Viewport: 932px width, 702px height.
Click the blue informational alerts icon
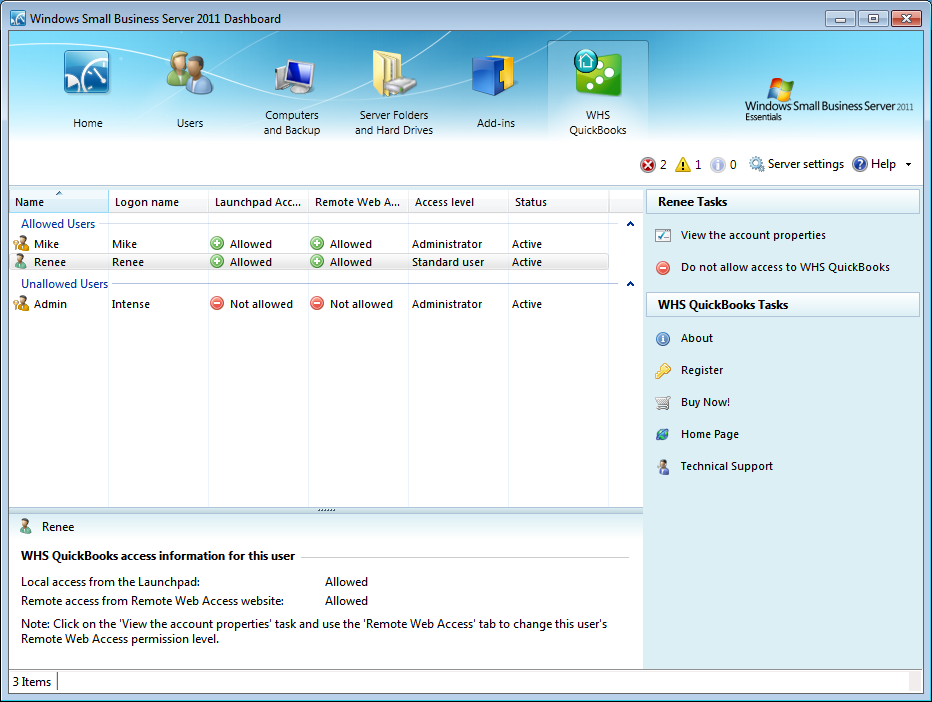tap(718, 165)
